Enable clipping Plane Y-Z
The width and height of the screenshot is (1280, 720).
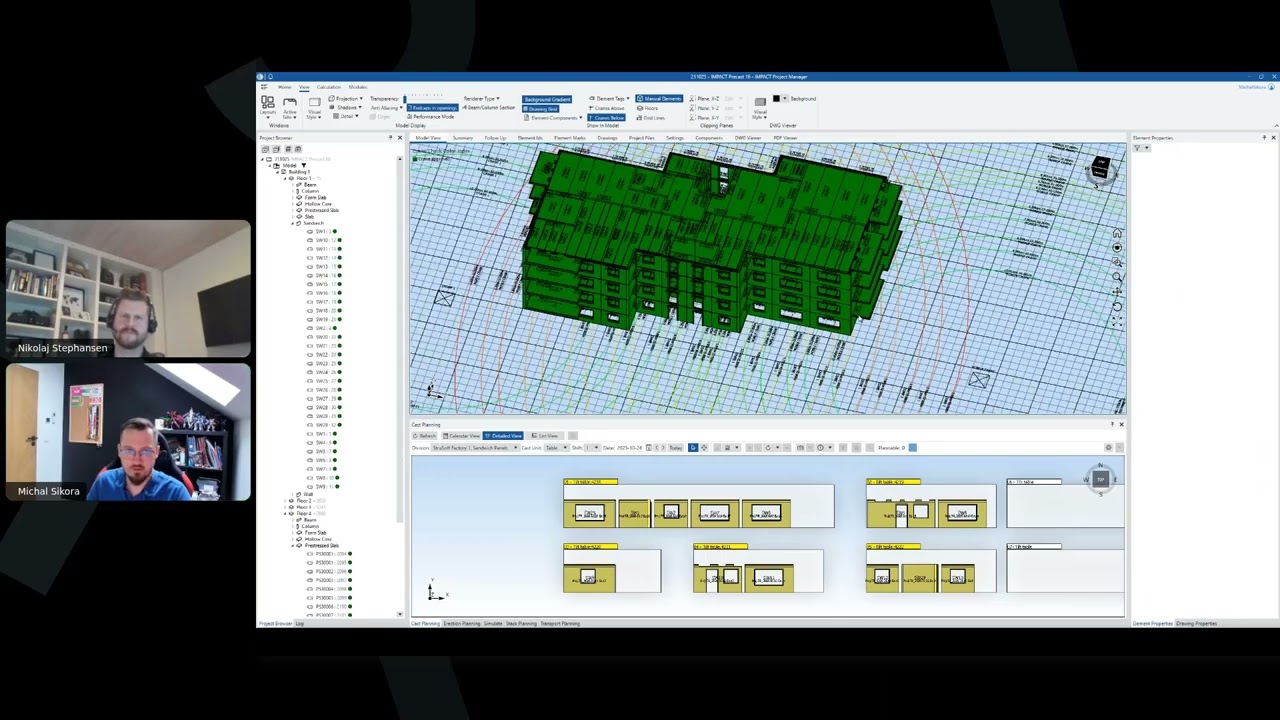[704, 107]
